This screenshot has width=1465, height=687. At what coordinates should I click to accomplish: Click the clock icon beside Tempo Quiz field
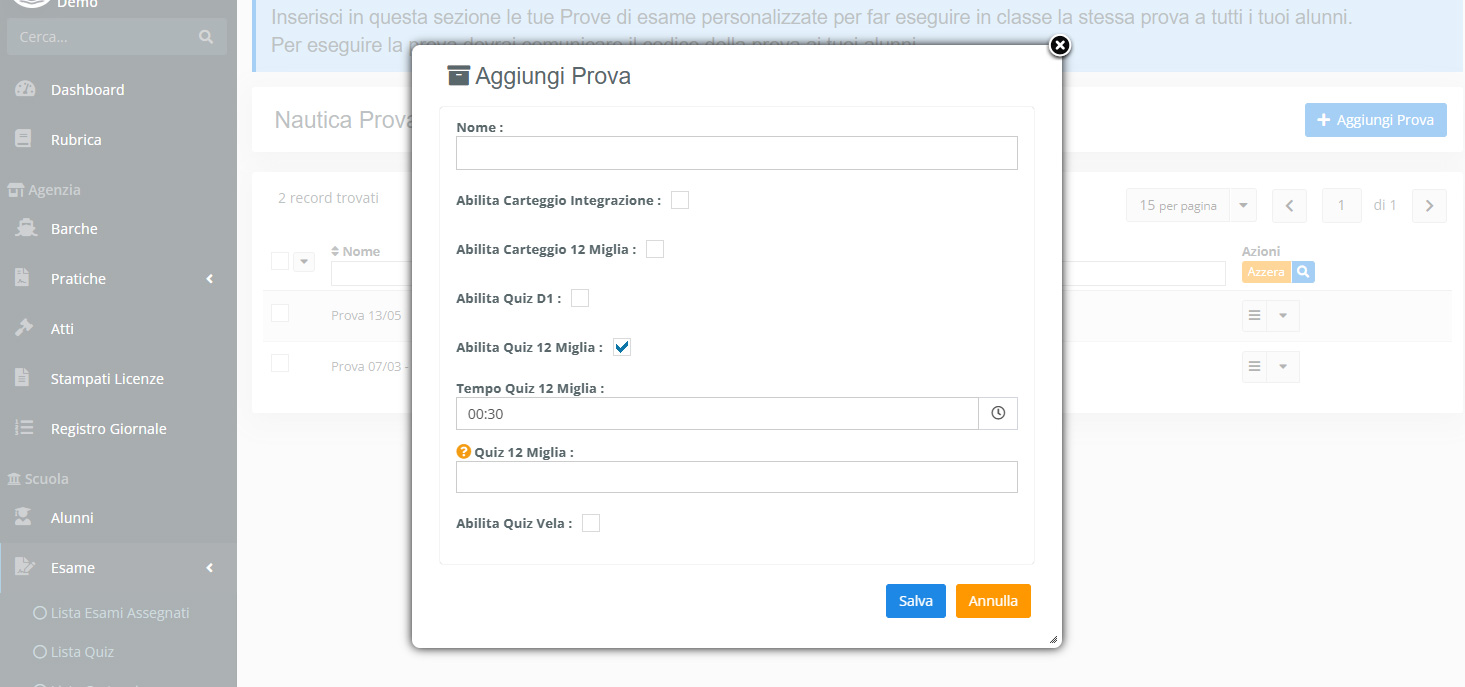[x=998, y=413]
